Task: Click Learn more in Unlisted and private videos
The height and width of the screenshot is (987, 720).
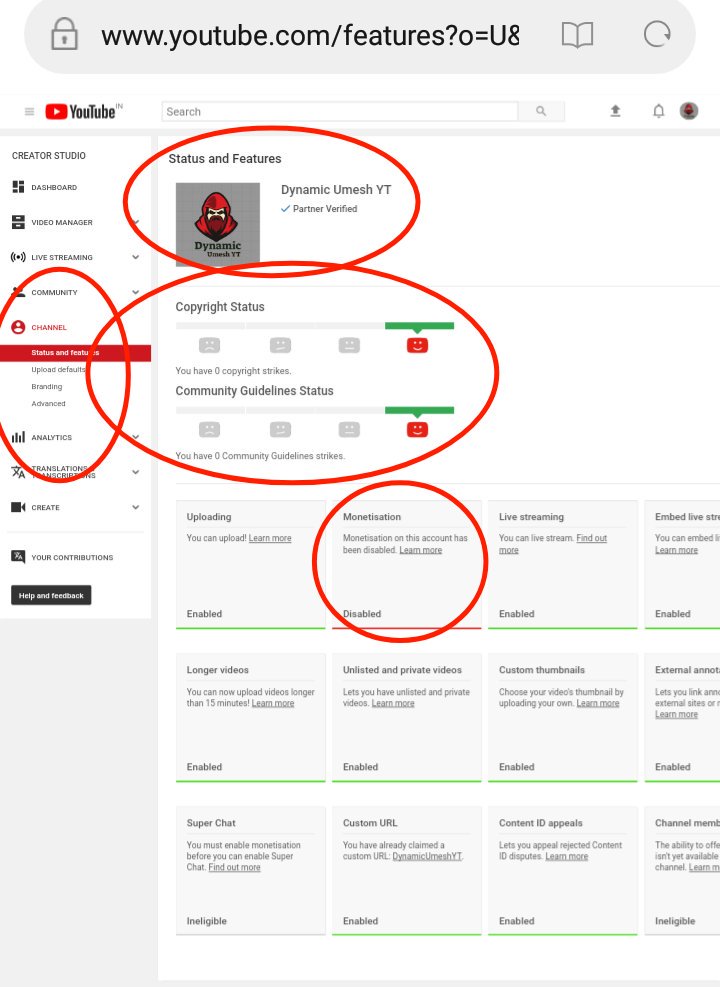Action: [393, 703]
